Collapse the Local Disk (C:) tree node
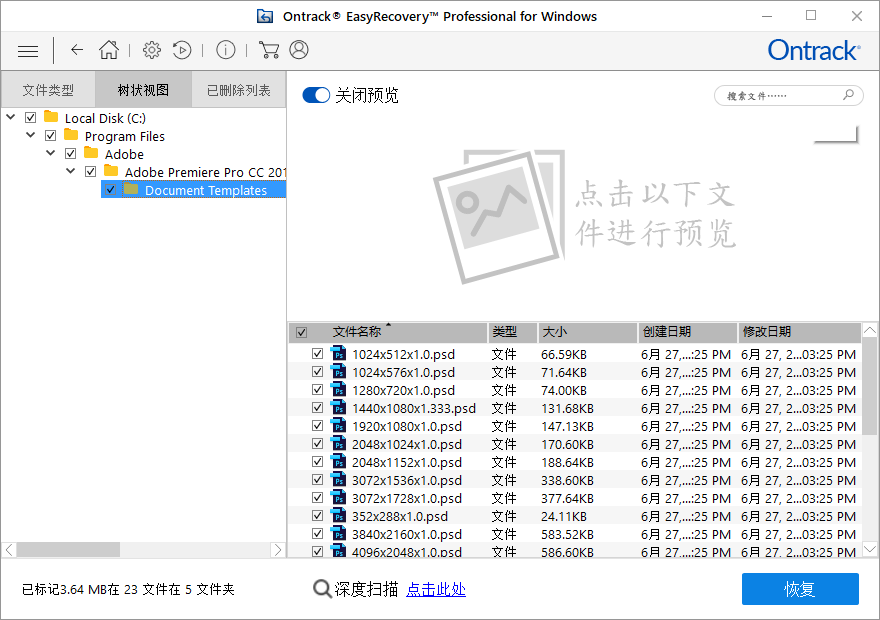Screen dimensions: 880x620 click(x=11, y=117)
